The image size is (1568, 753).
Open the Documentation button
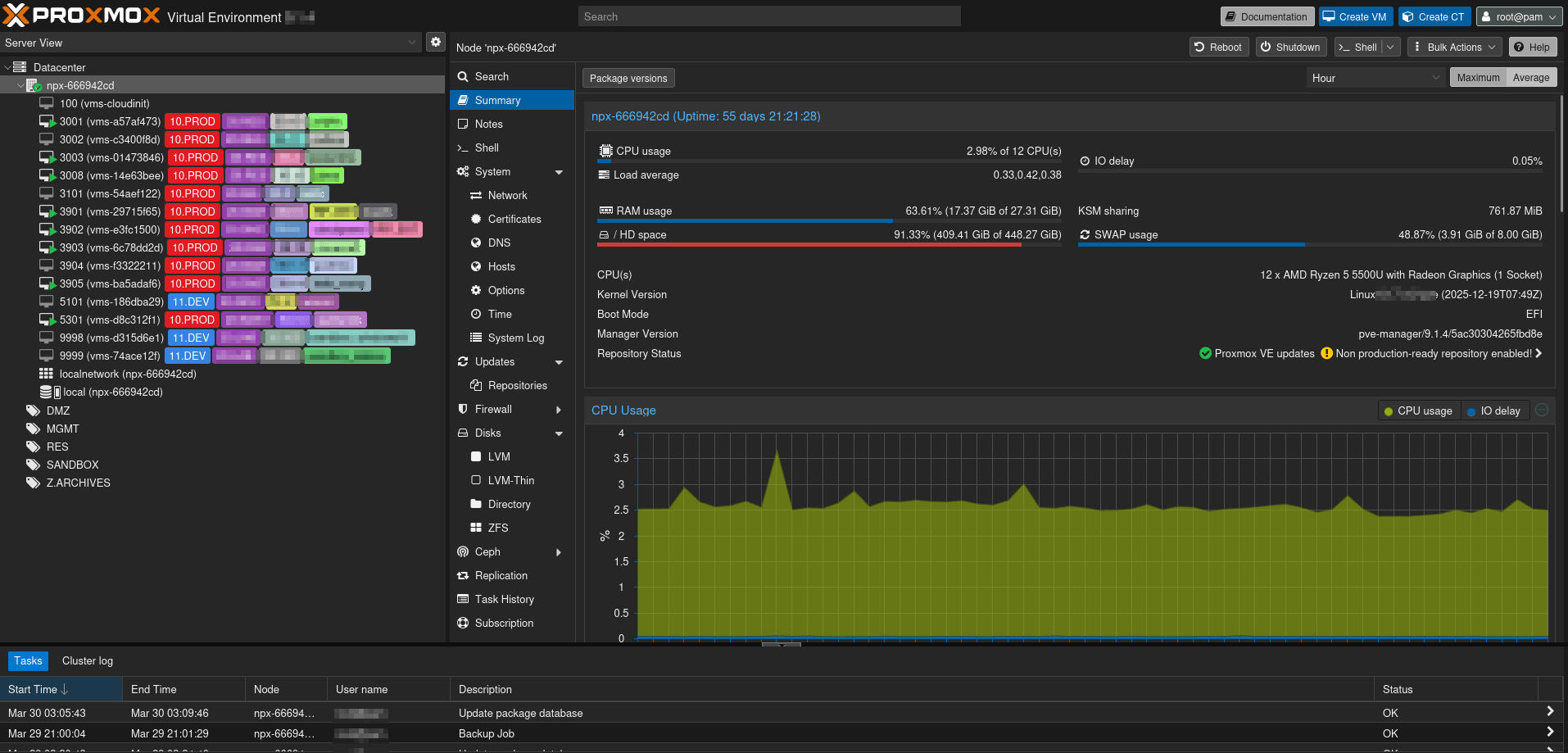point(1267,16)
